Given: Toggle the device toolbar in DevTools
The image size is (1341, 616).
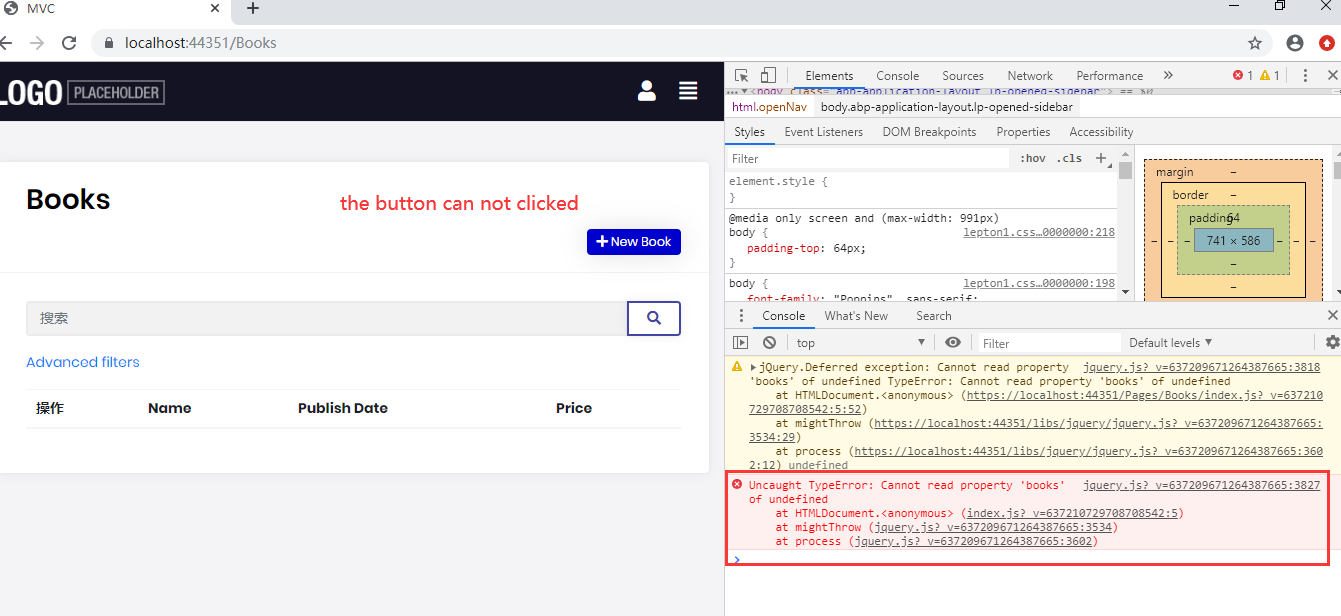Looking at the screenshot, I should click(768, 76).
